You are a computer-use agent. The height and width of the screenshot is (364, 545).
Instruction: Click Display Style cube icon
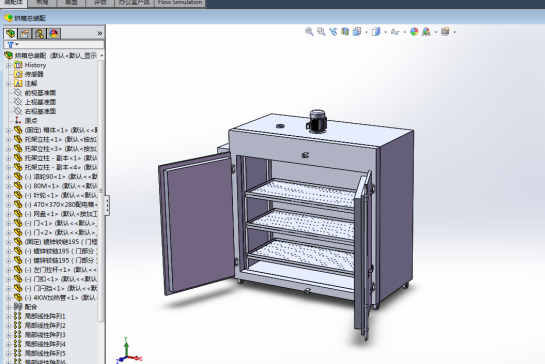coord(376,32)
